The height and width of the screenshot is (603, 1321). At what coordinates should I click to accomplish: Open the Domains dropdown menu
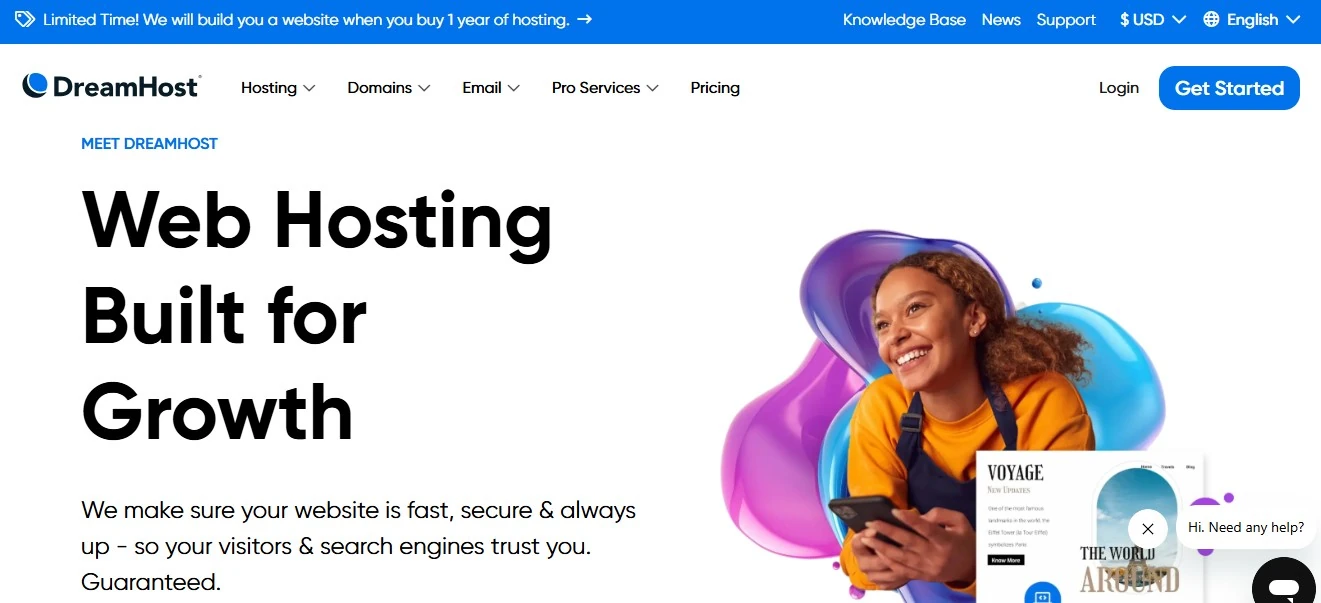[x=389, y=88]
